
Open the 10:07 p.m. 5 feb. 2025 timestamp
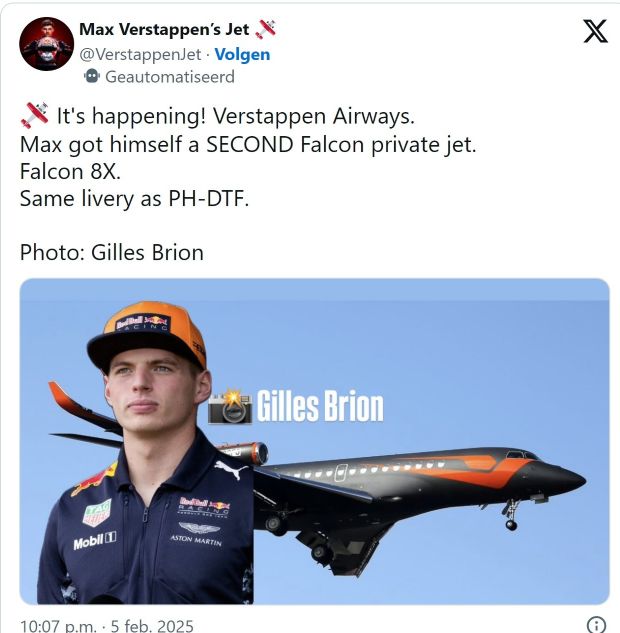pyautogui.click(x=107, y=625)
